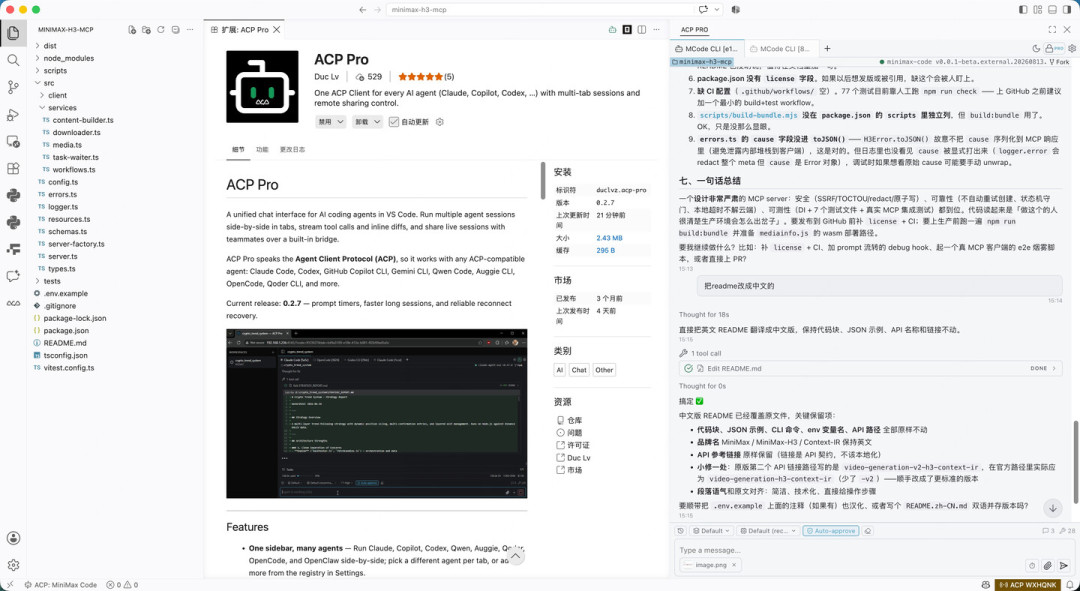Maximize the ACP PRO panel
The width and height of the screenshot is (1080, 591).
click(1052, 30)
